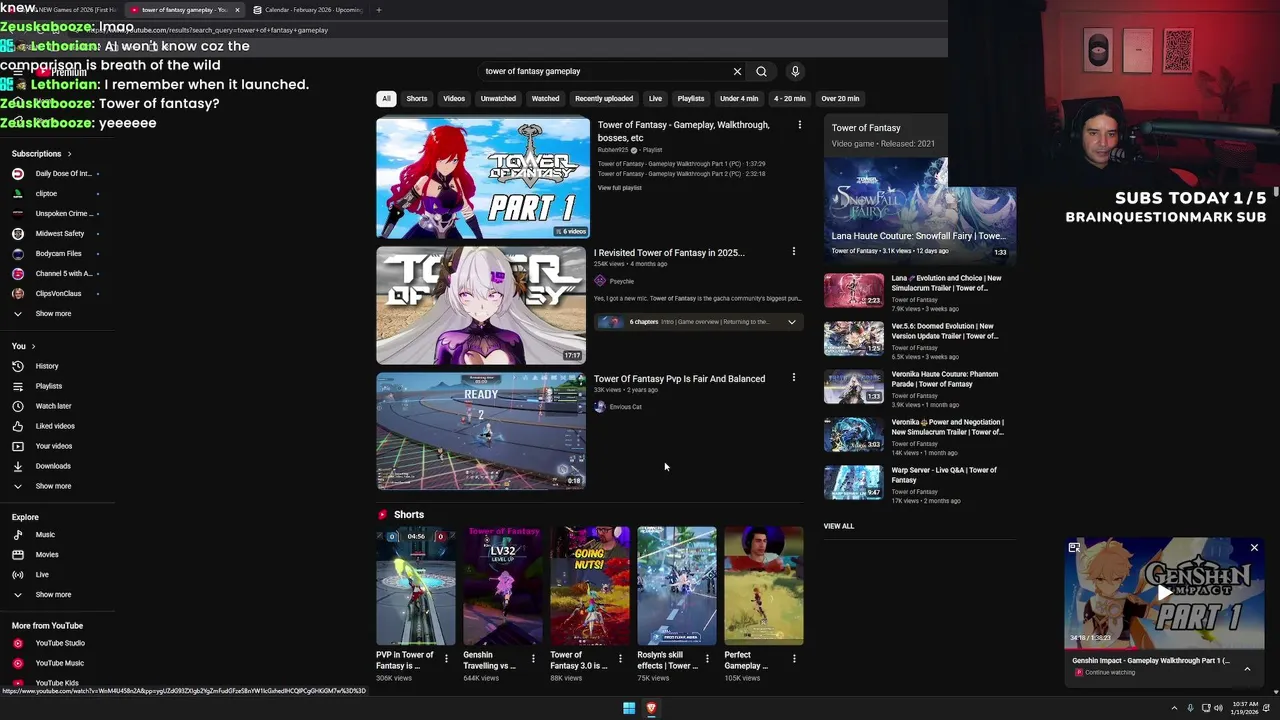Select the Videos filter chip
Screen dimensions: 1280x720
point(454,98)
